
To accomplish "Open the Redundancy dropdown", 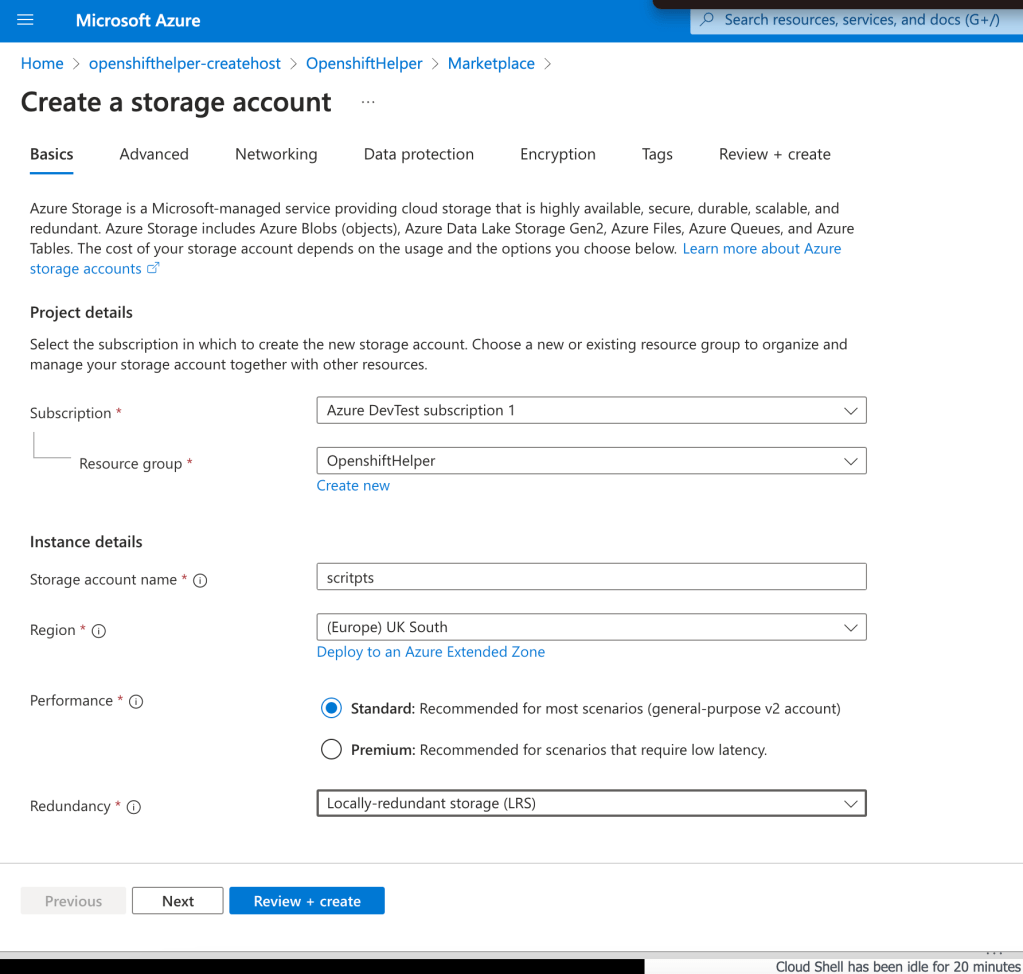I will (591, 803).
